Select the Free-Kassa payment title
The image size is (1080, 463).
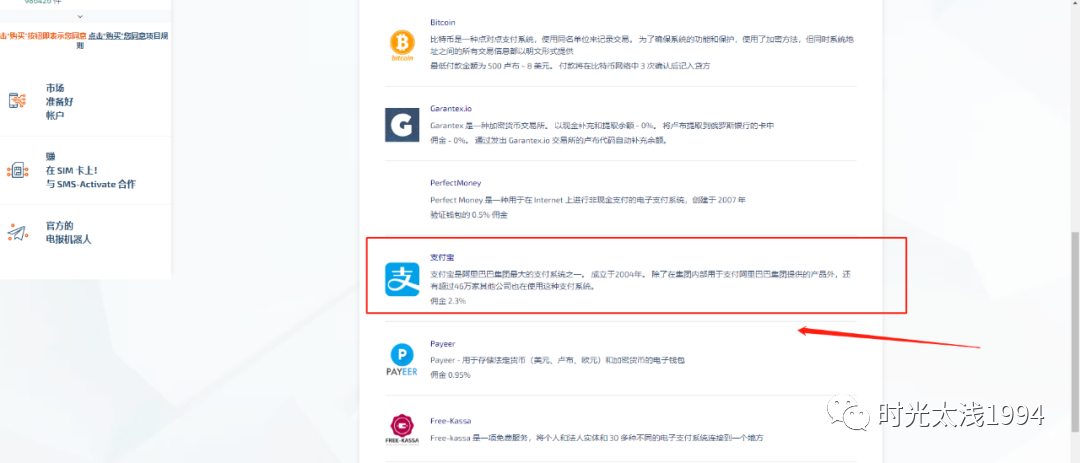pos(450,420)
